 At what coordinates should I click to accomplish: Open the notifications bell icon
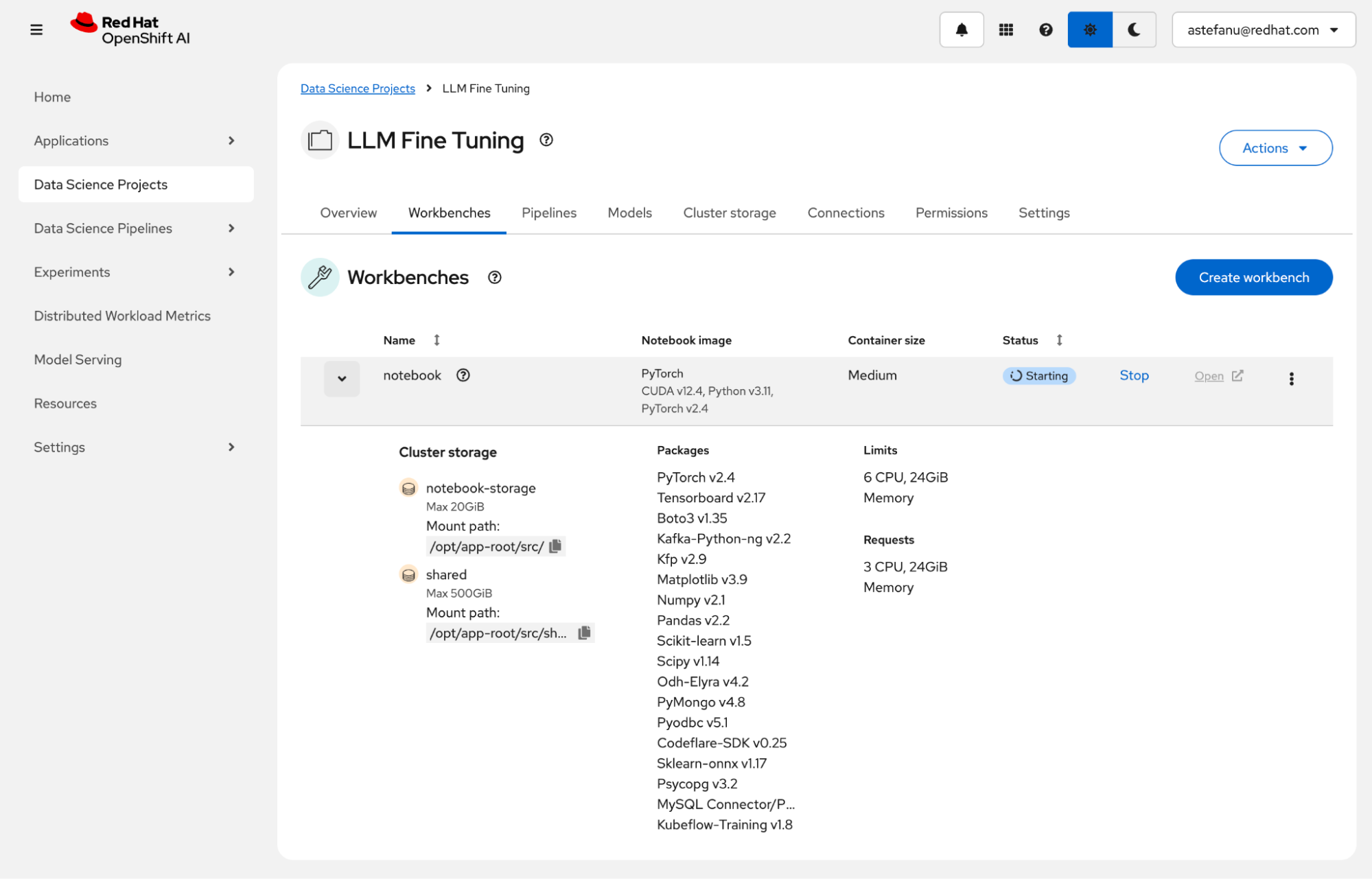click(961, 30)
